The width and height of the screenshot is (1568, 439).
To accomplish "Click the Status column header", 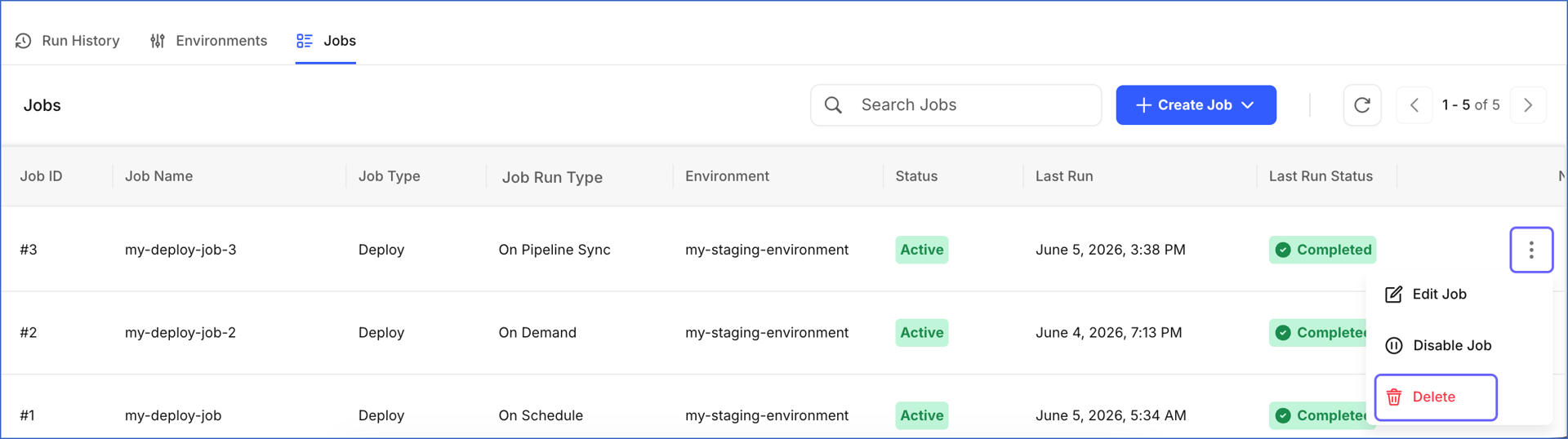I will 916,176.
